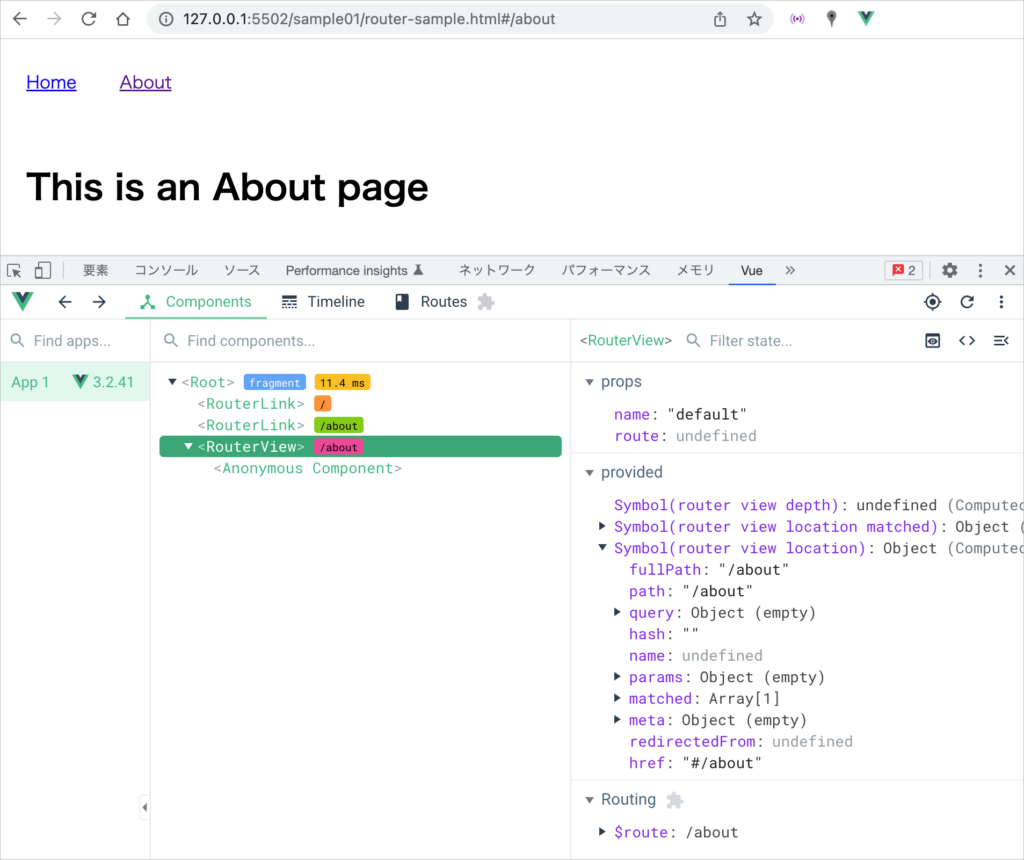Toggle the device toolbar icon
Viewport: 1024px width, 860px height.
[43, 270]
